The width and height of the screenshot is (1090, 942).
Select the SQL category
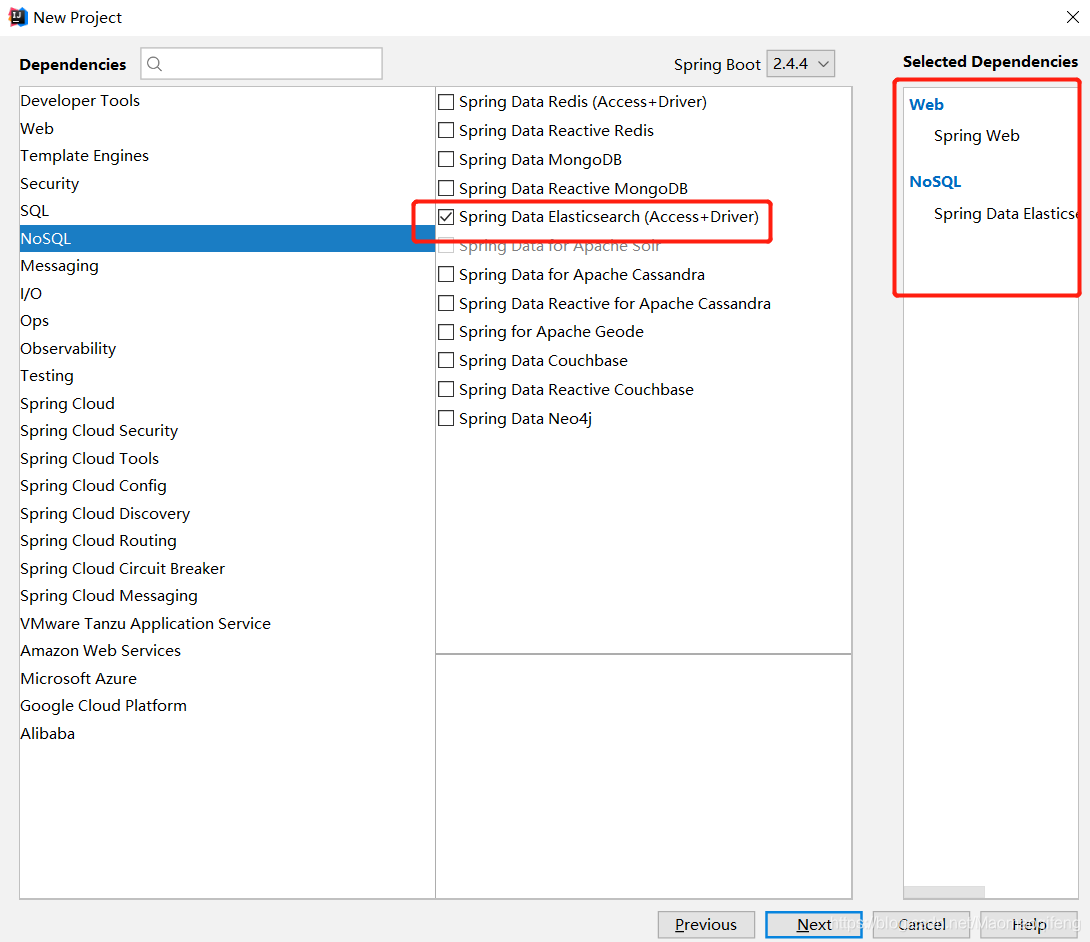coord(227,211)
